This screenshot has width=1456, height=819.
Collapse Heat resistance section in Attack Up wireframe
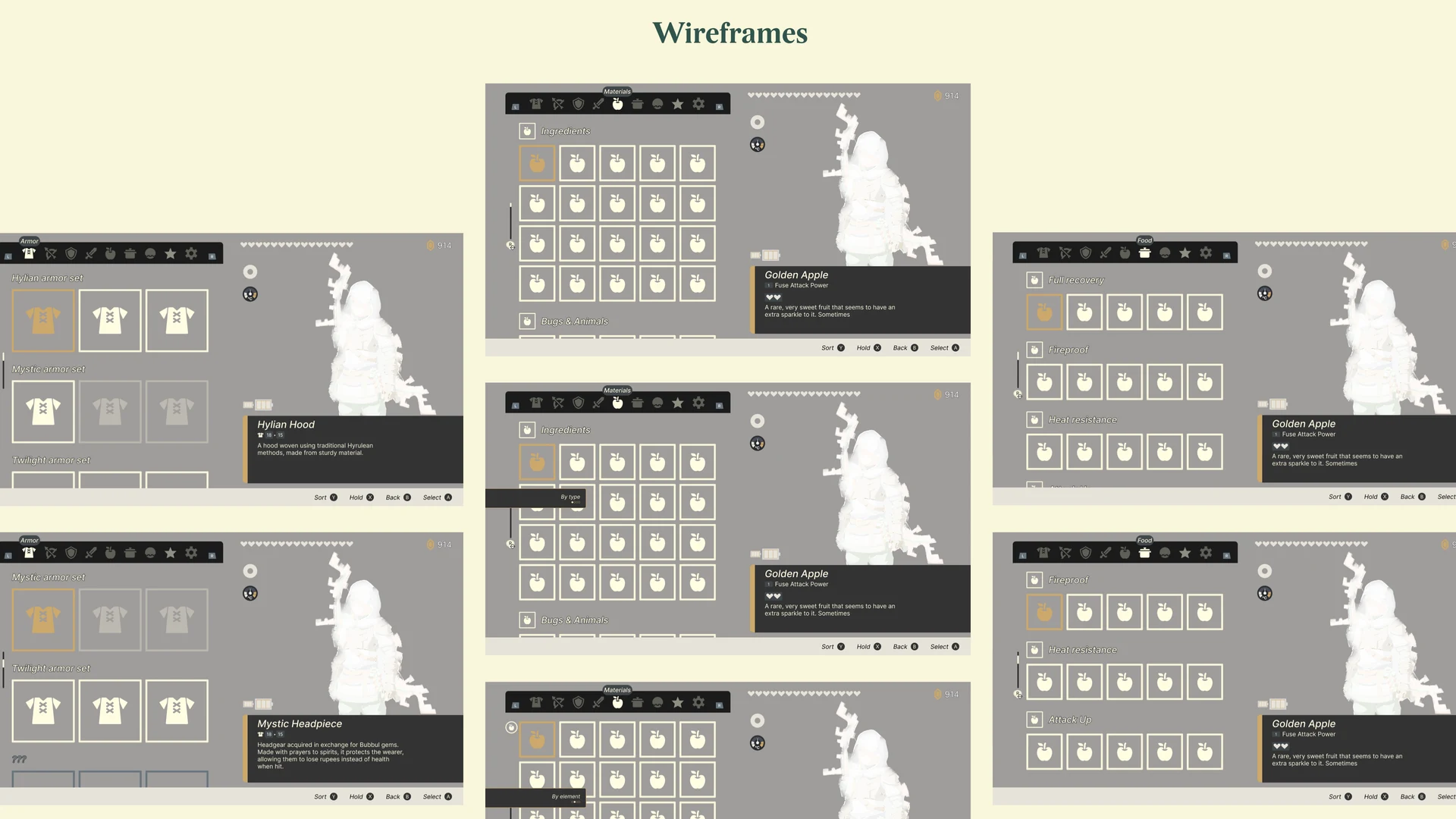pyautogui.click(x=1034, y=650)
